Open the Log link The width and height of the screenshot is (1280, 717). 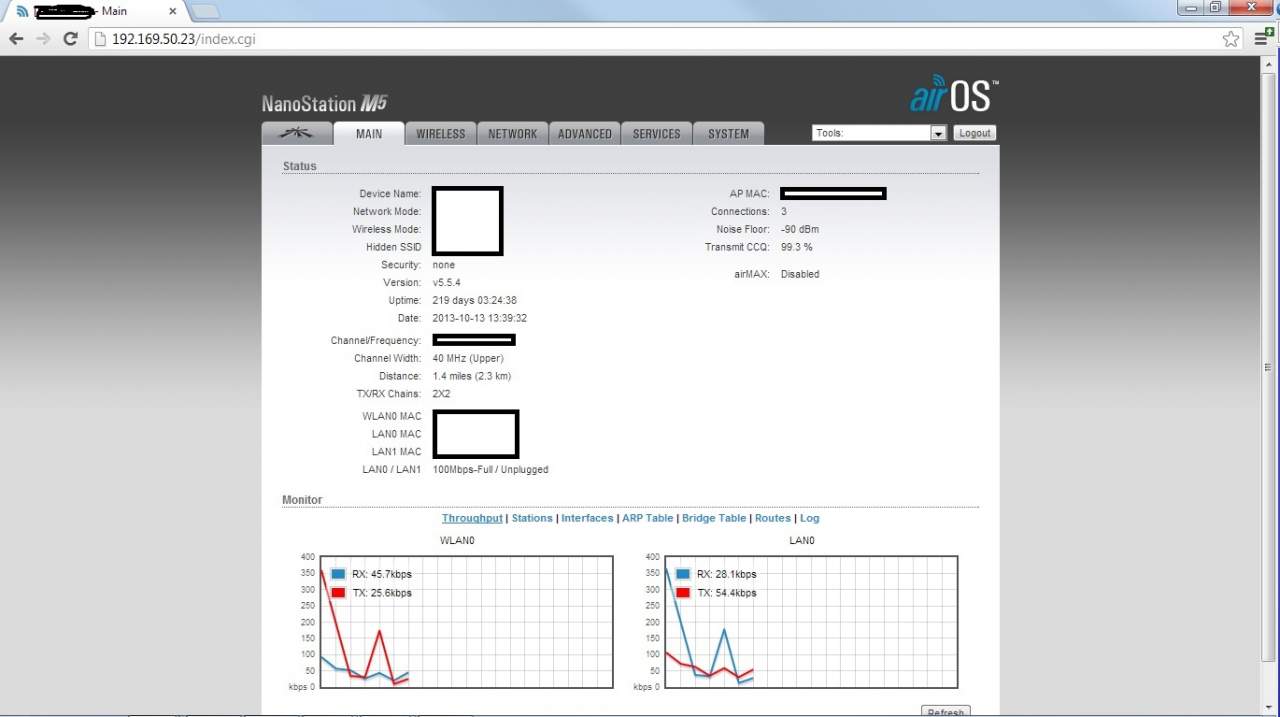pyautogui.click(x=809, y=518)
